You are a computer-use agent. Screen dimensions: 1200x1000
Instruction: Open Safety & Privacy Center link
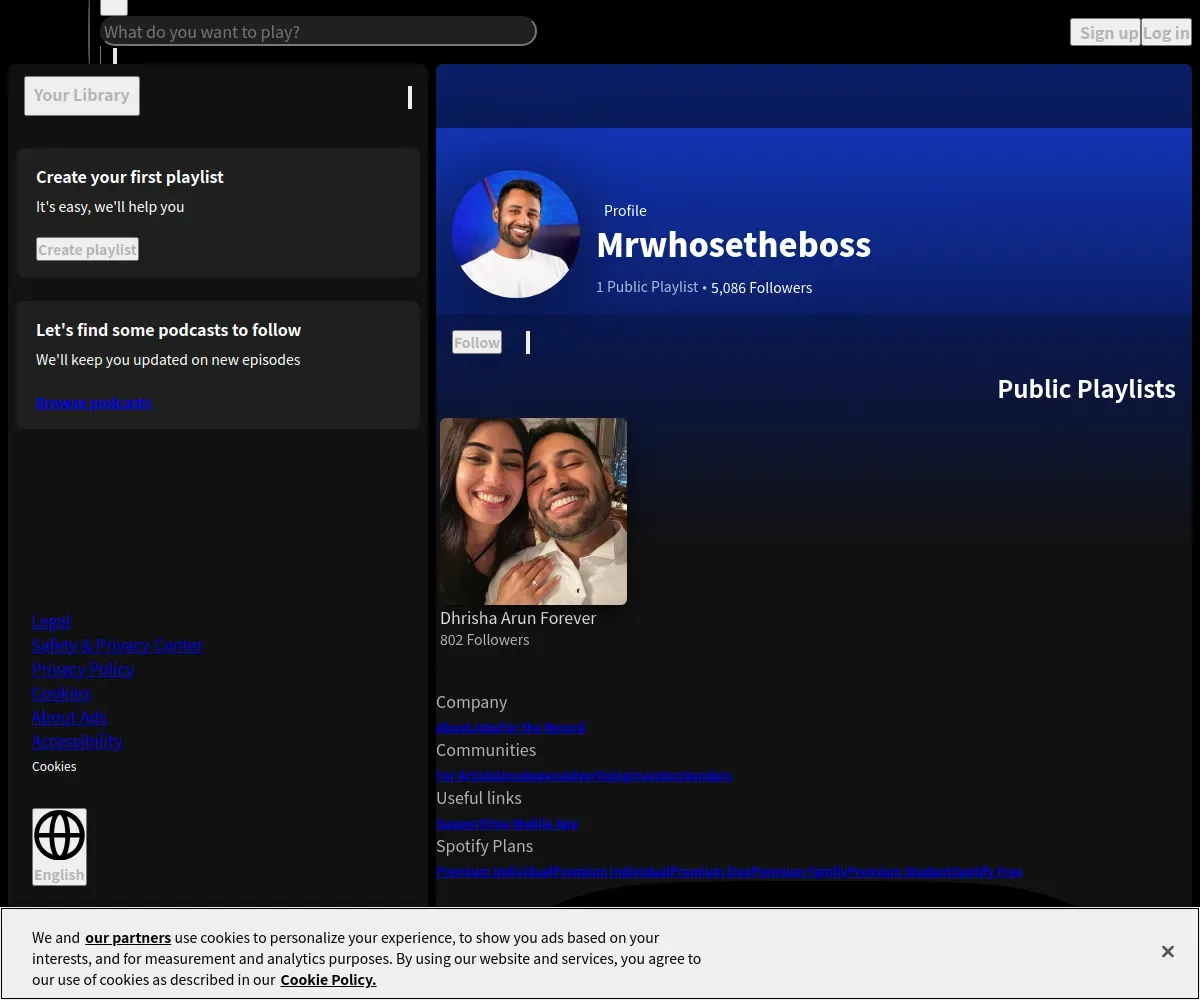117,645
